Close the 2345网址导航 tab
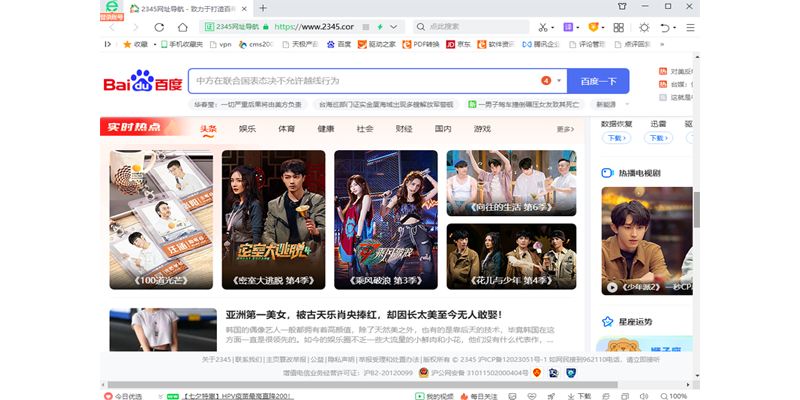This screenshot has width=800, height=400. [x=244, y=9]
